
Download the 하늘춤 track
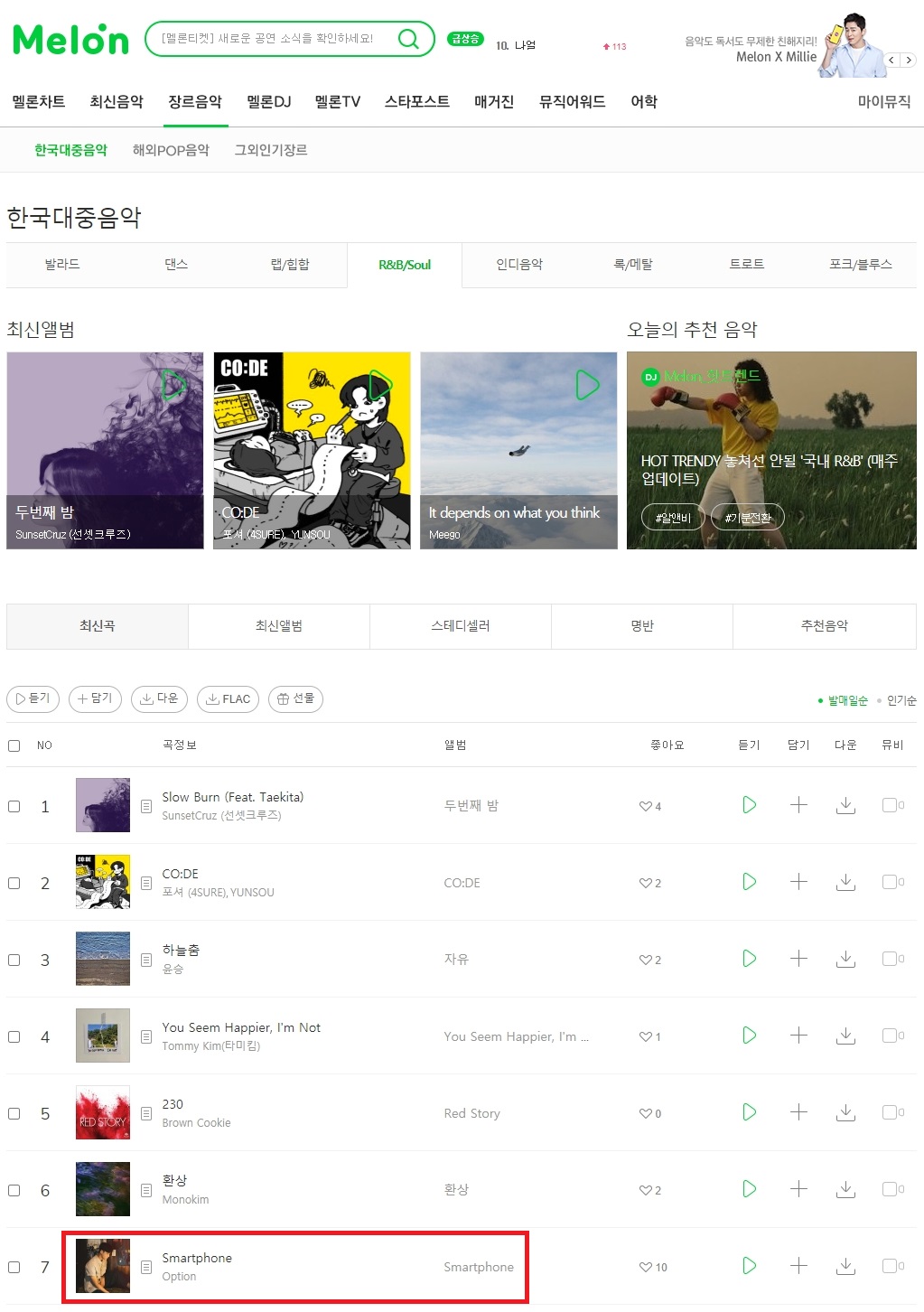pyautogui.click(x=845, y=959)
